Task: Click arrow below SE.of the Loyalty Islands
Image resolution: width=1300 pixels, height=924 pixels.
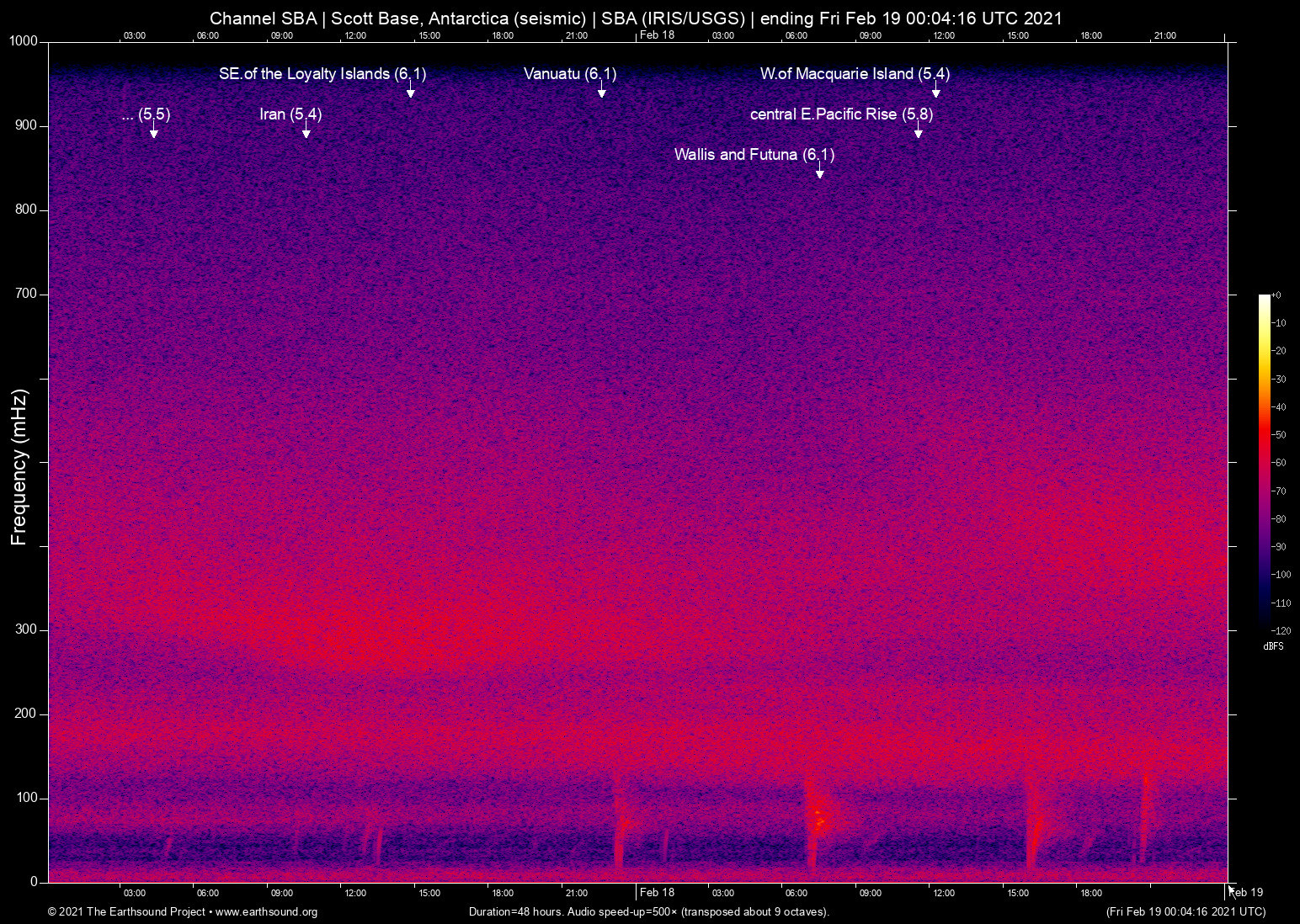Action: (x=410, y=93)
